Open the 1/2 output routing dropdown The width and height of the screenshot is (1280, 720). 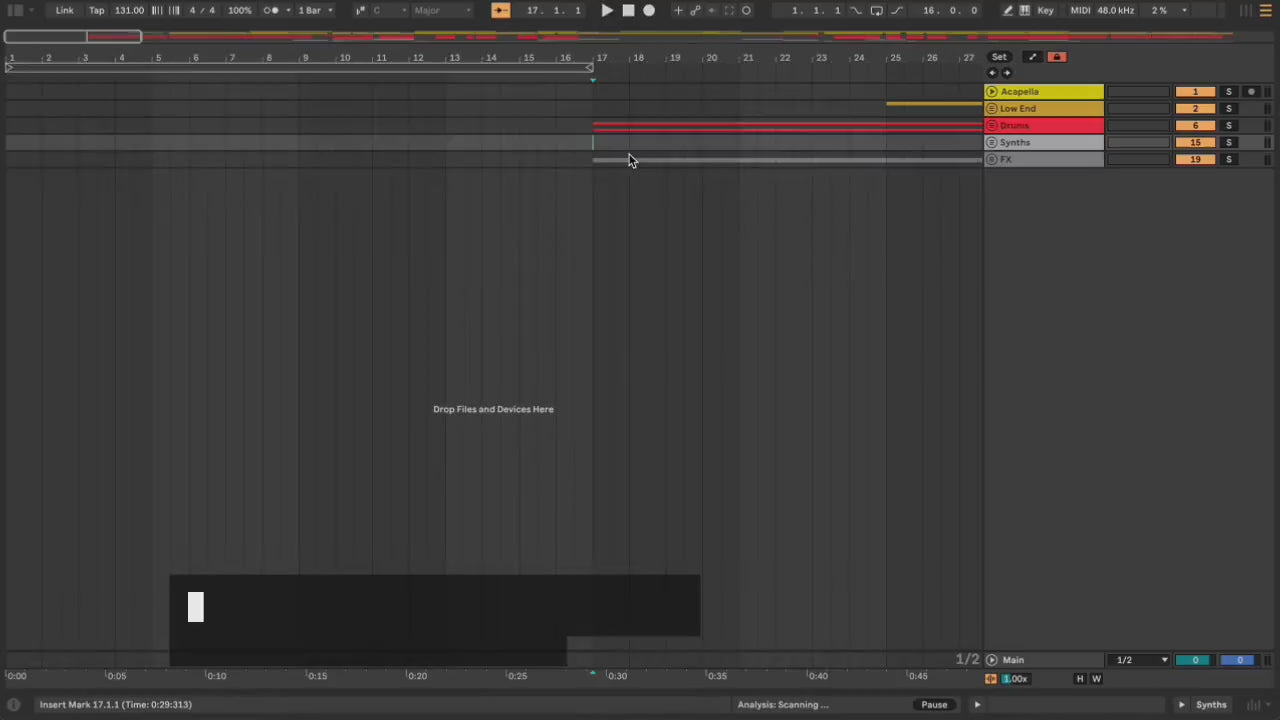pyautogui.click(x=1142, y=660)
